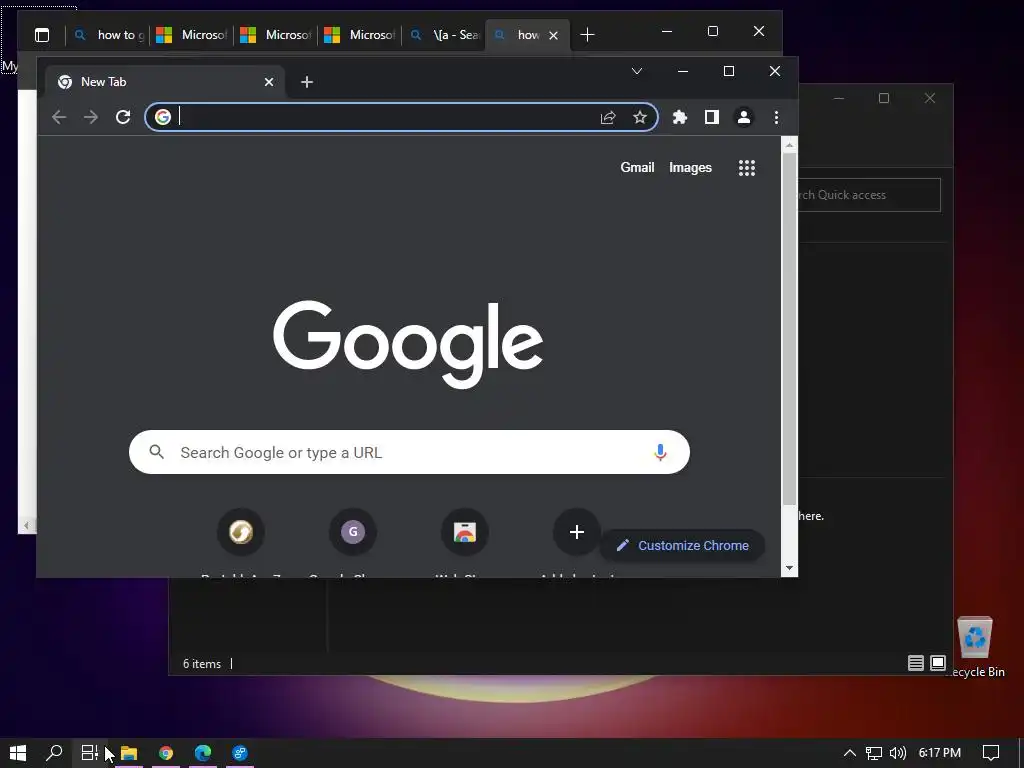Click the Chrome vertical scrollbar thumb
This screenshot has height=768, width=1024.
click(789, 328)
